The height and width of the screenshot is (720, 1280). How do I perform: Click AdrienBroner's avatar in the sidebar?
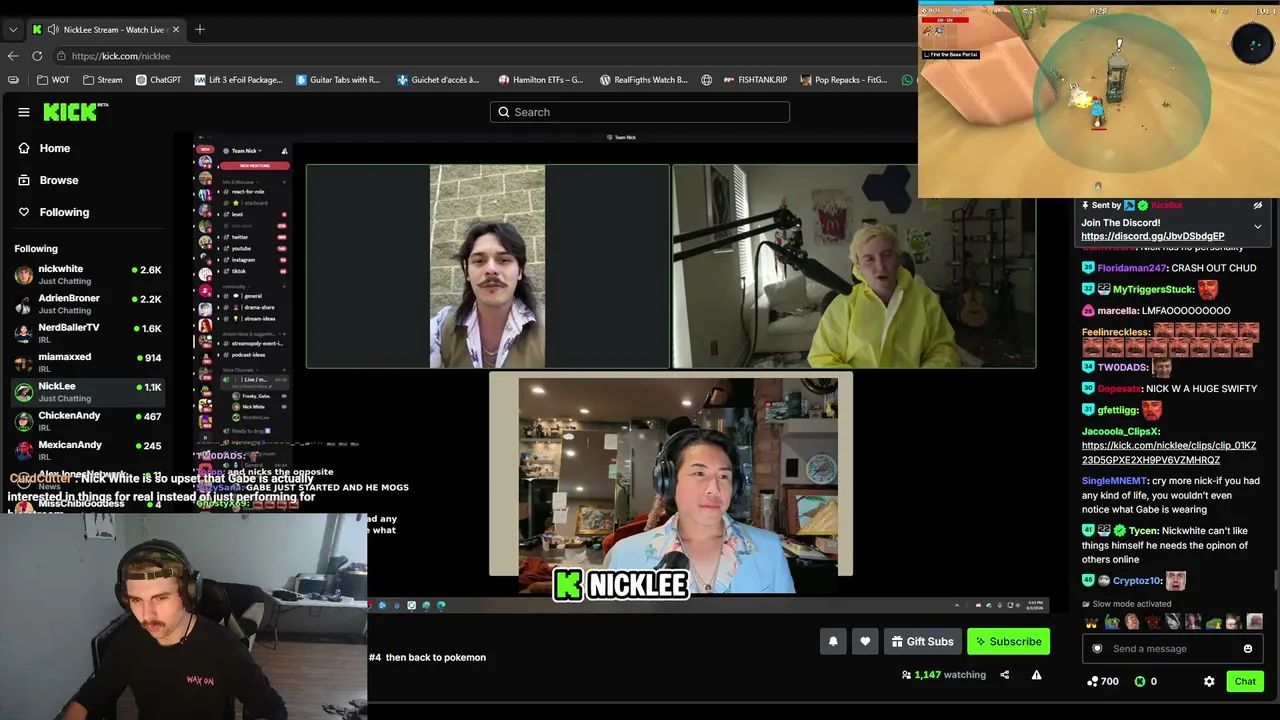pyautogui.click(x=24, y=304)
